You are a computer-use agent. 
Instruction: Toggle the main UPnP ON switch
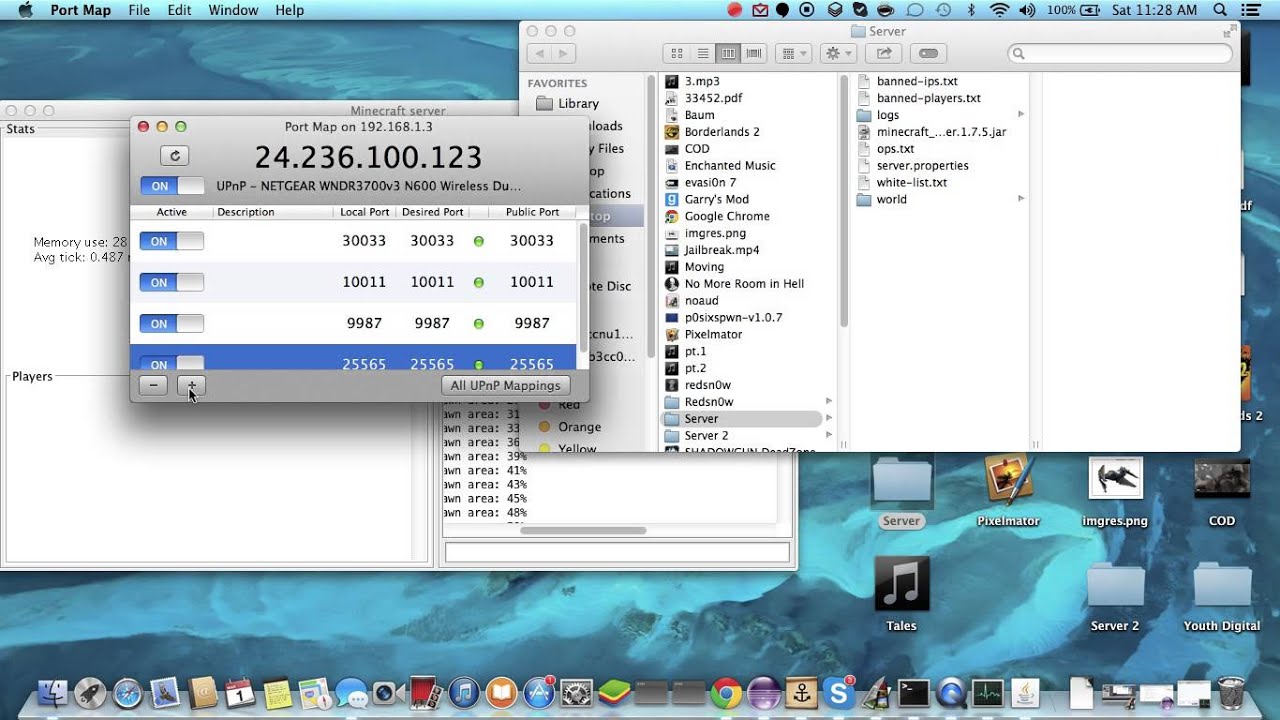[x=172, y=186]
